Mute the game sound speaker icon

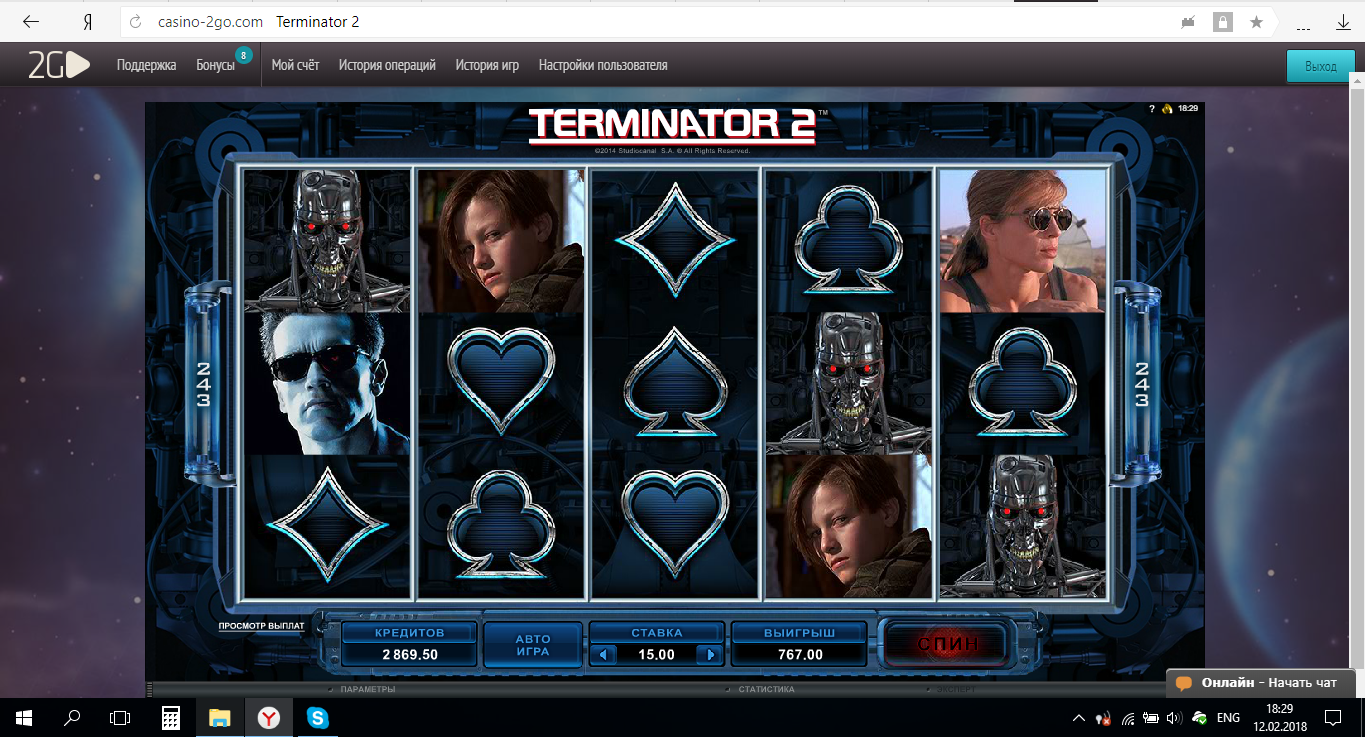click(x=1167, y=108)
